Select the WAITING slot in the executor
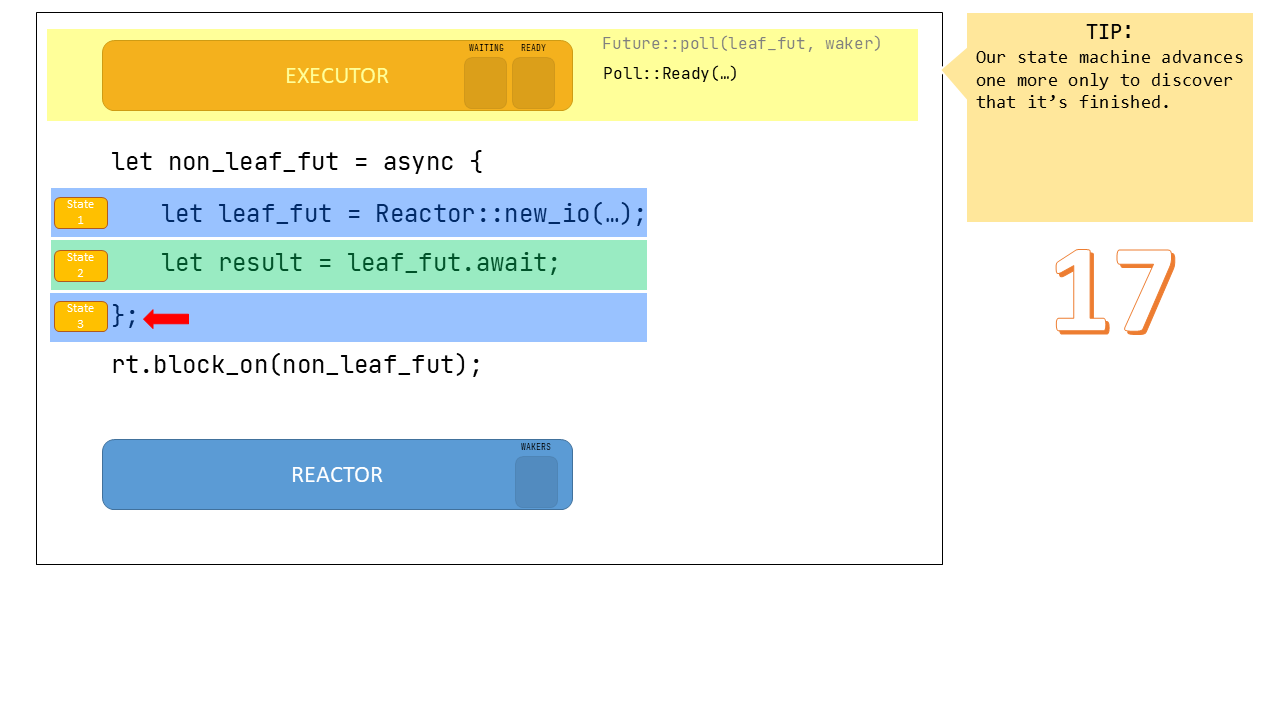 (485, 83)
